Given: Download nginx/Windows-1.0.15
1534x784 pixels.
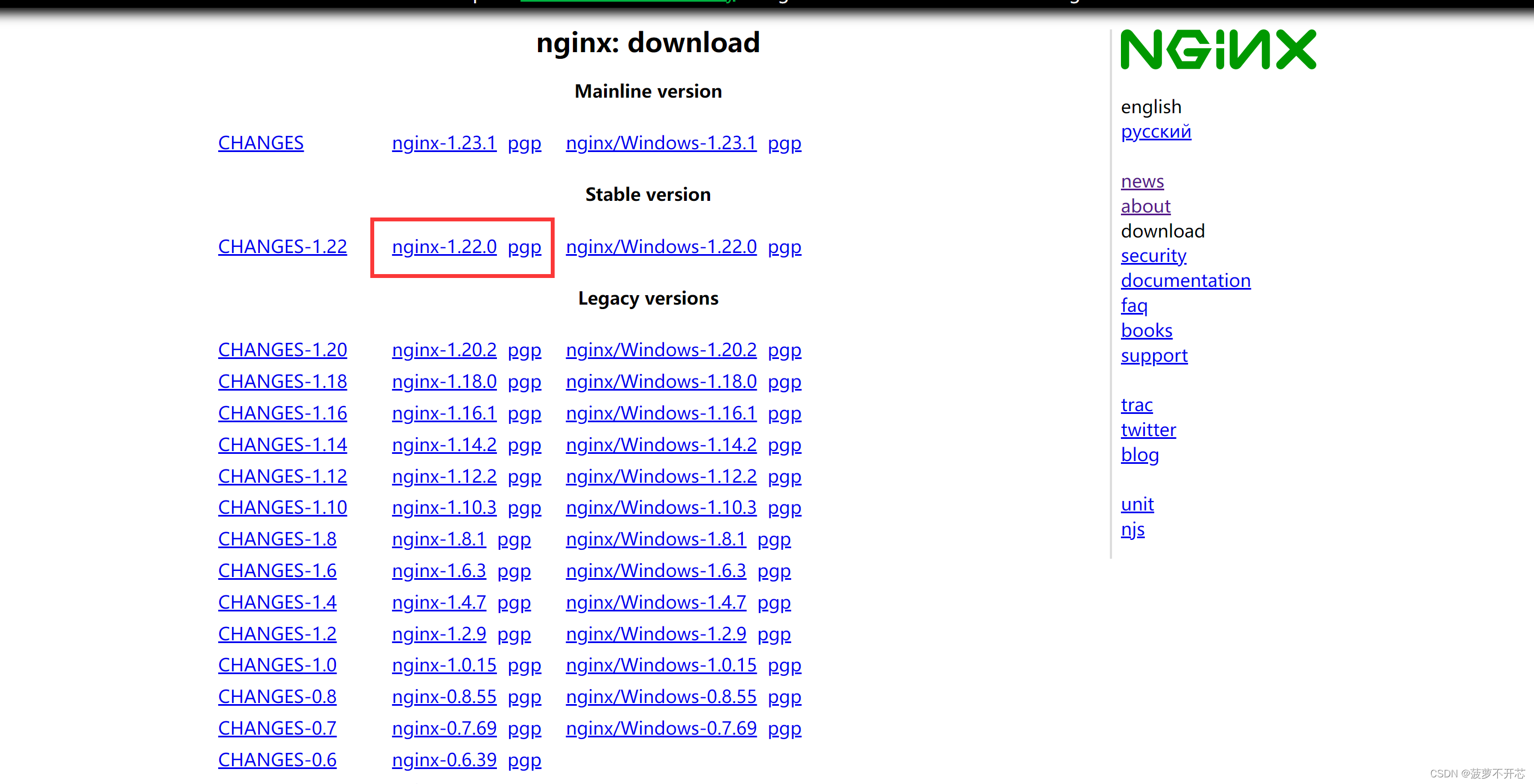Looking at the screenshot, I should pyautogui.click(x=661, y=664).
